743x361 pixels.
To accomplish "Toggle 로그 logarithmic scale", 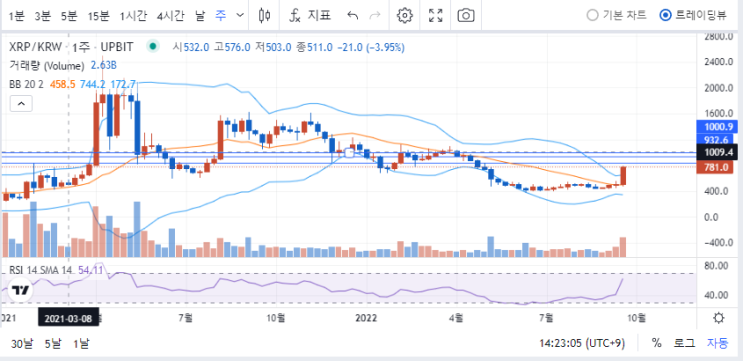I will (685, 343).
